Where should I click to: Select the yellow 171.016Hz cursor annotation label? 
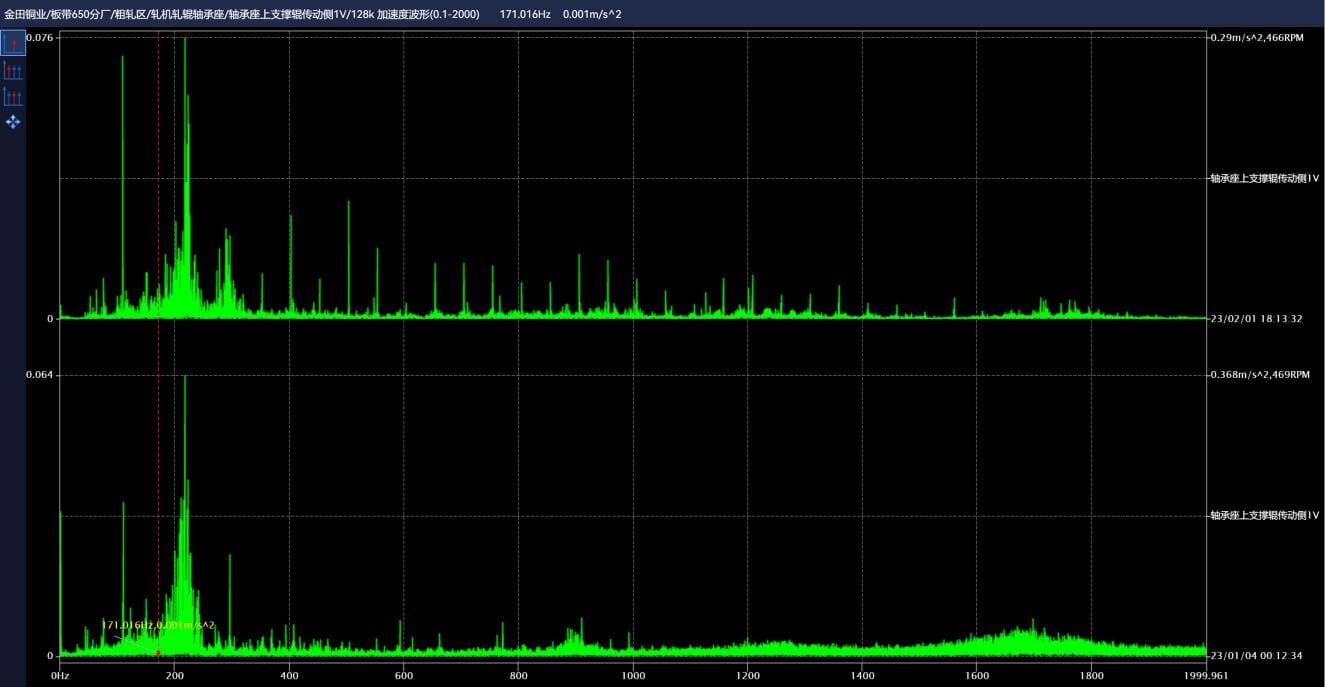coord(158,625)
